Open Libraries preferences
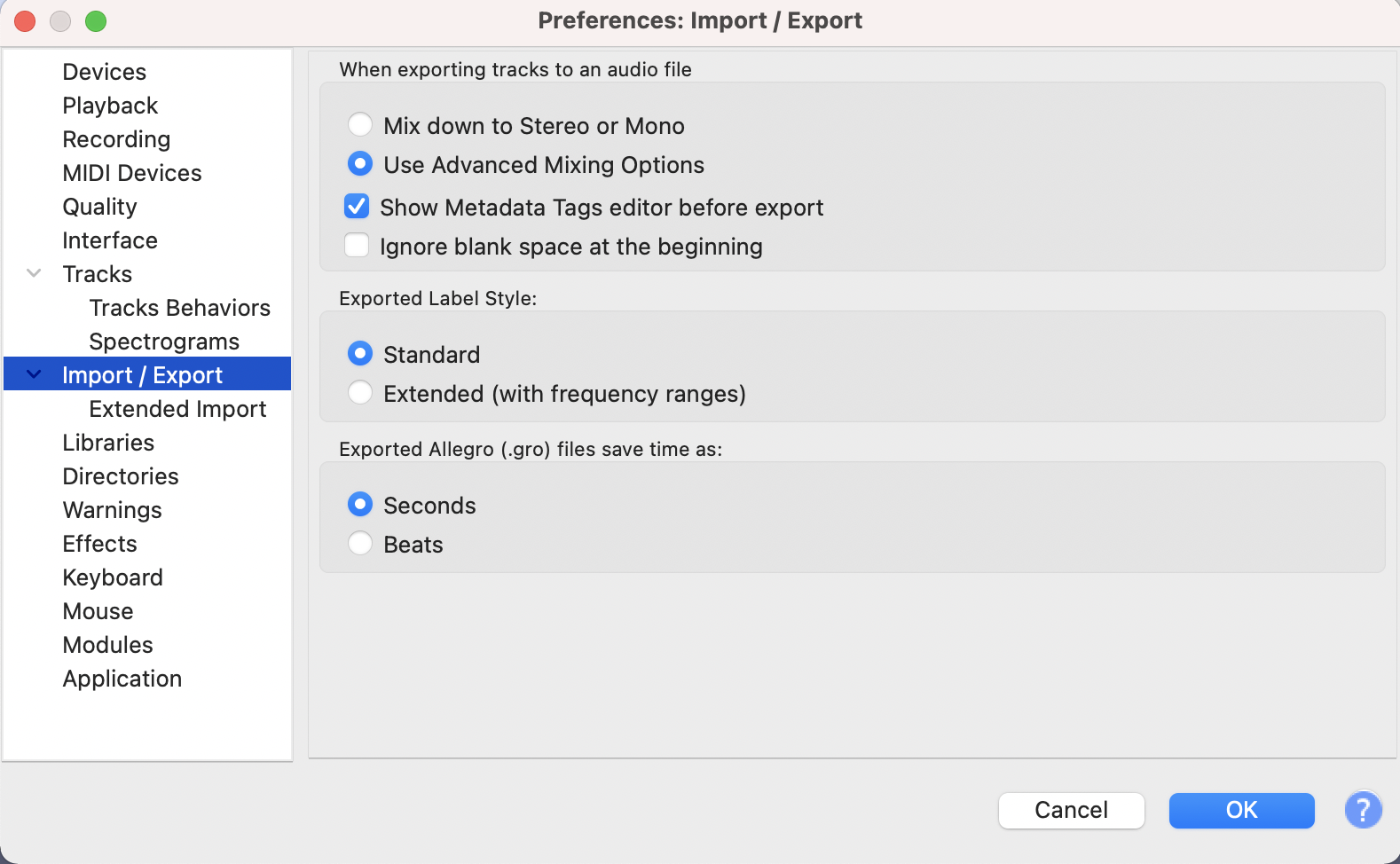 point(108,443)
